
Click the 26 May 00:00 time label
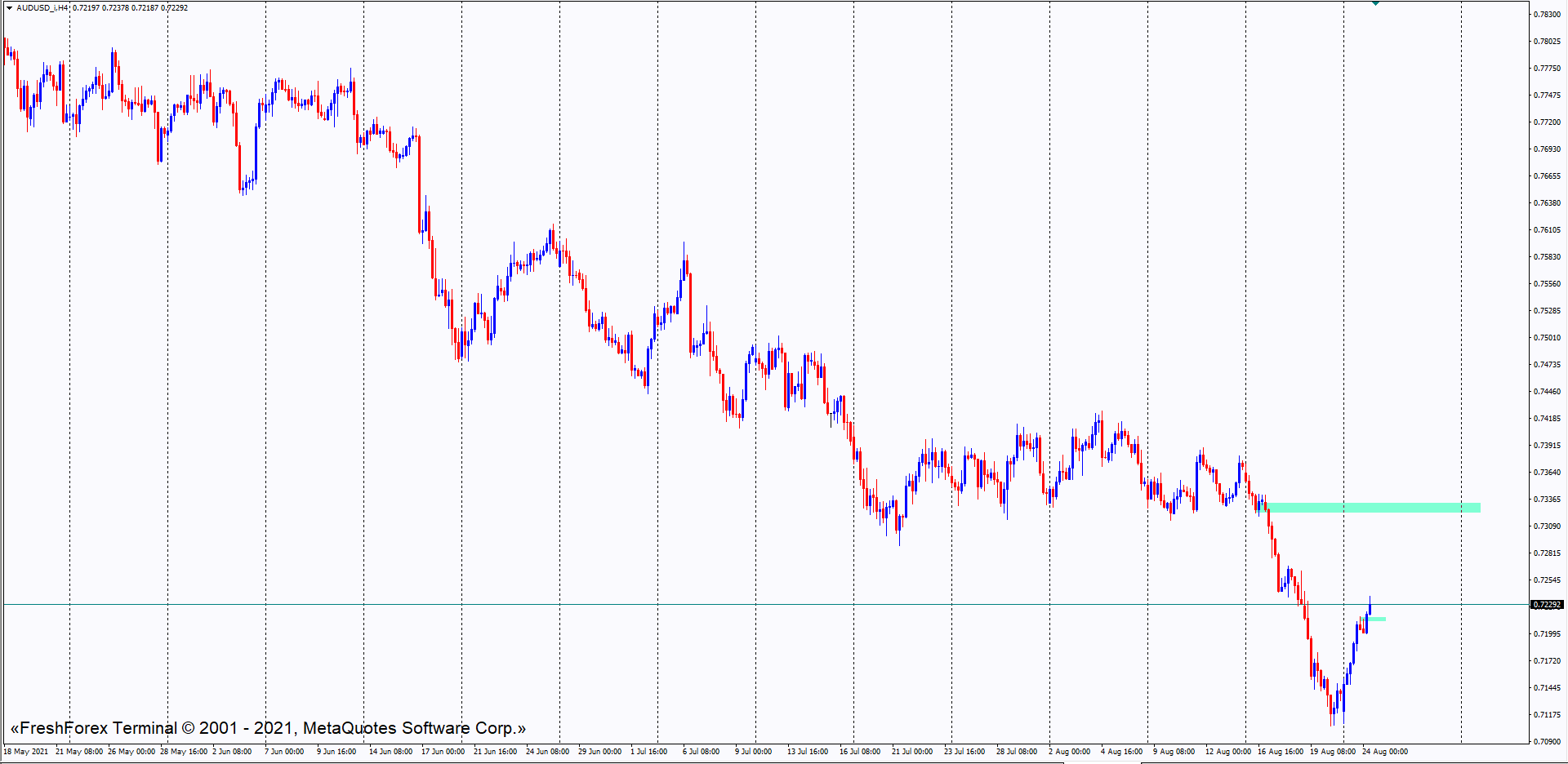tap(131, 752)
